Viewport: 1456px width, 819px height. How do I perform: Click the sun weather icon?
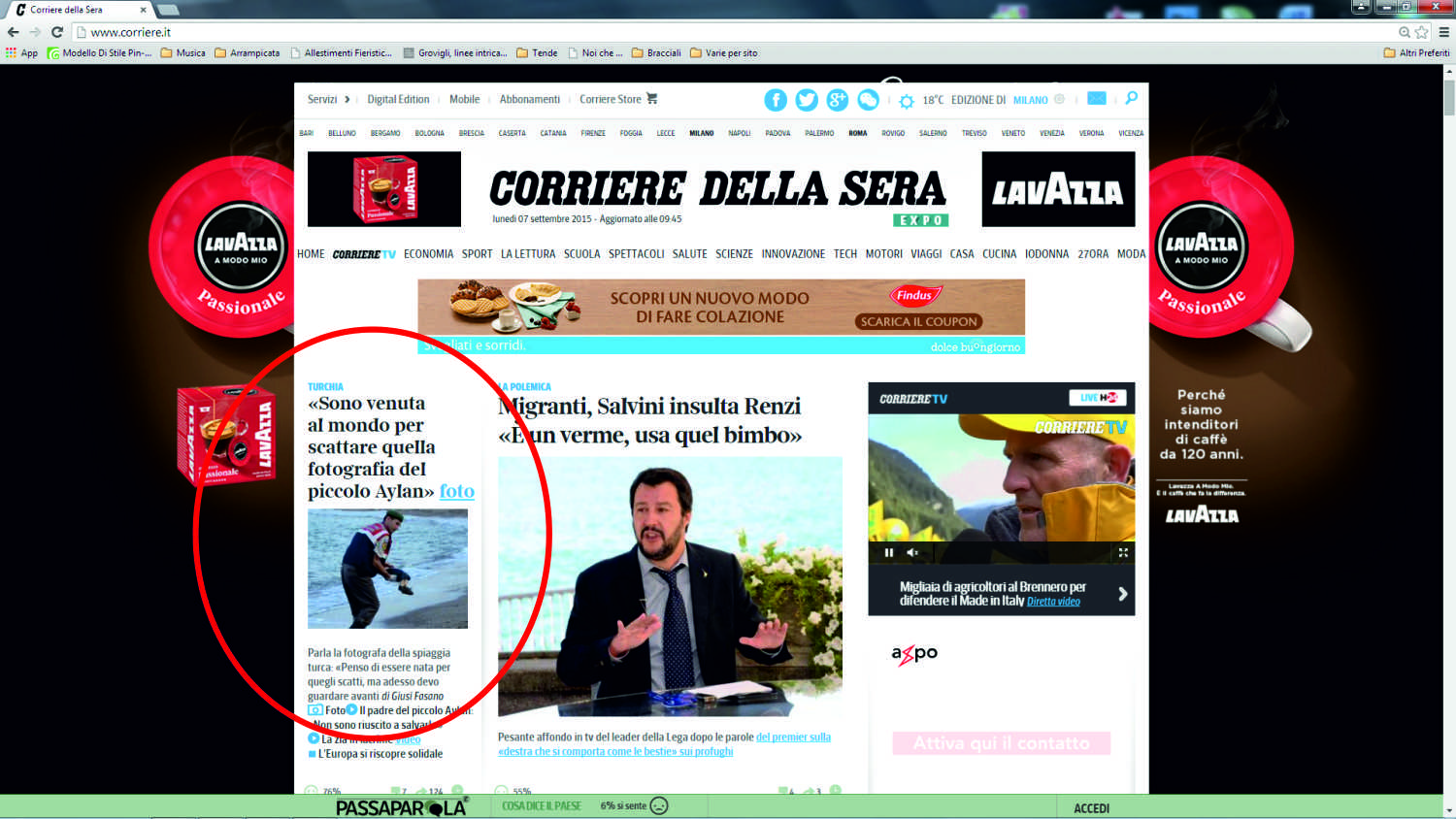coord(907,101)
